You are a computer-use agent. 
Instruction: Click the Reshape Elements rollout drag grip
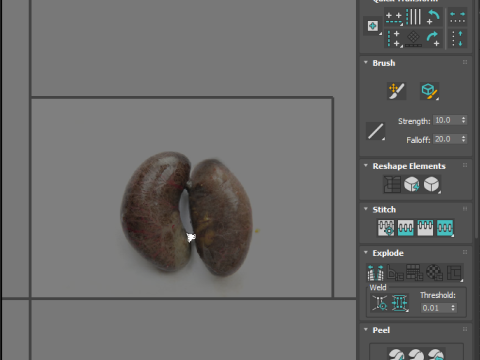pyautogui.click(x=465, y=165)
